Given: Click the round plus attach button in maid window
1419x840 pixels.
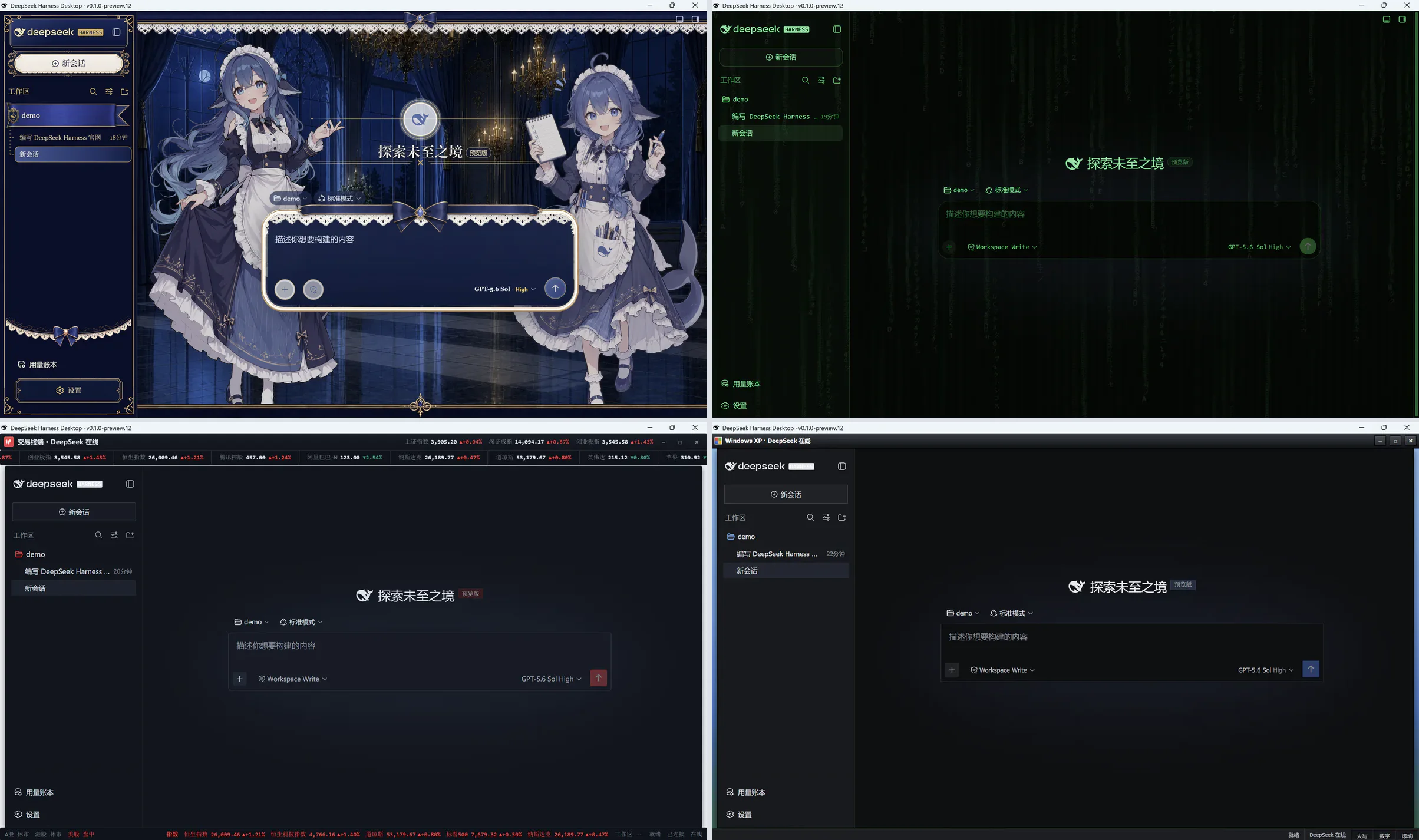Looking at the screenshot, I should [x=285, y=289].
